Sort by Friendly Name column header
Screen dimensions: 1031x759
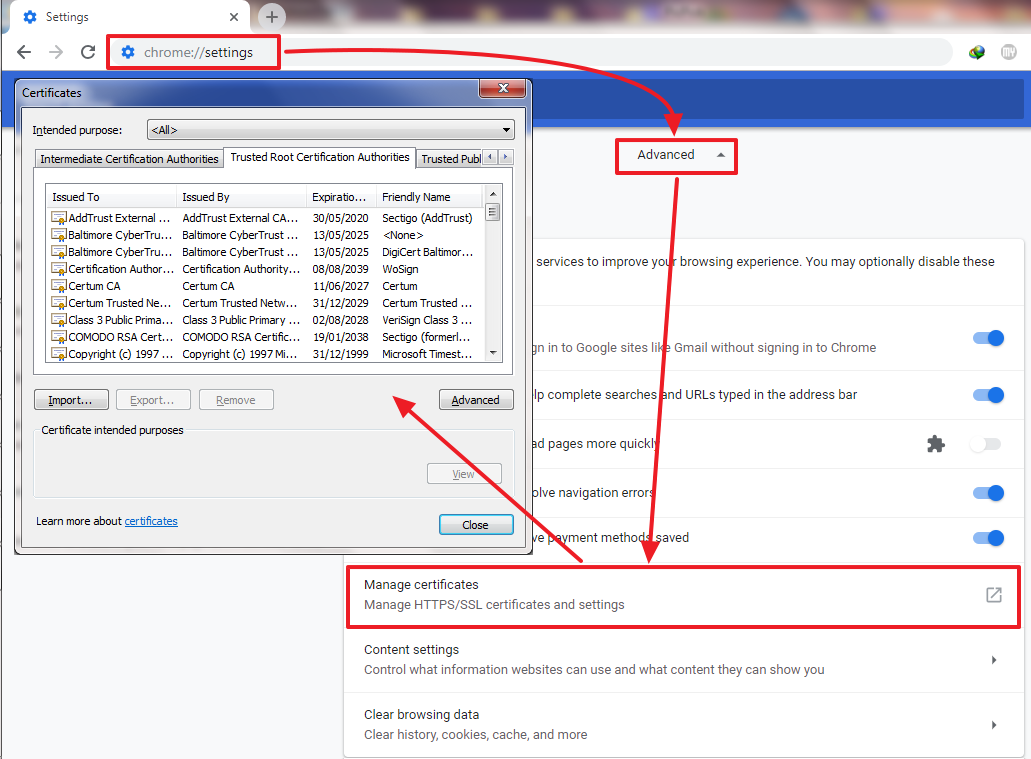tap(429, 197)
